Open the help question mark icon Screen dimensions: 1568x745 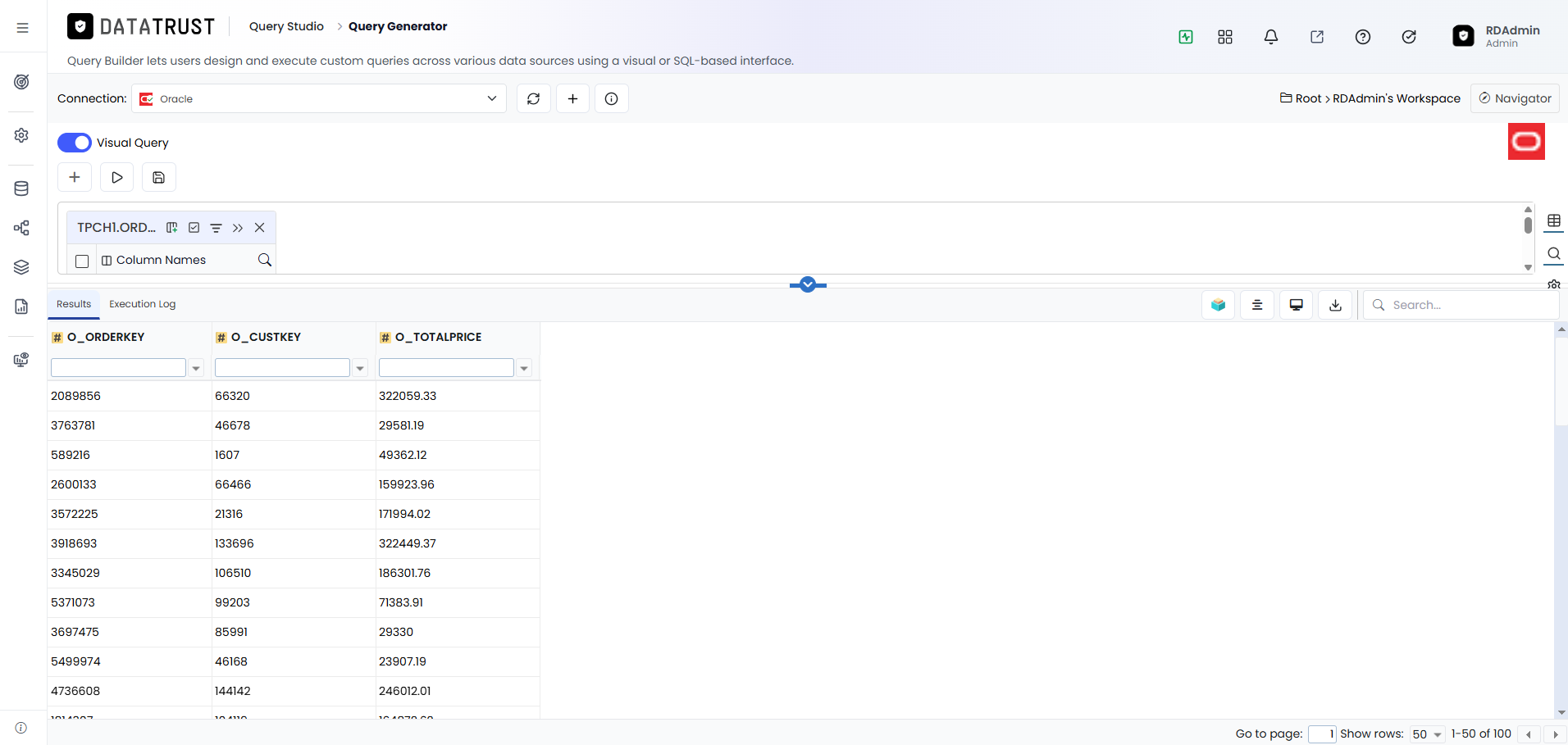click(1363, 37)
